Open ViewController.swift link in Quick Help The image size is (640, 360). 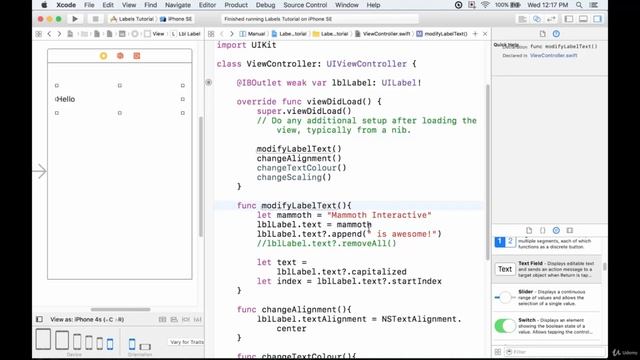553,56
